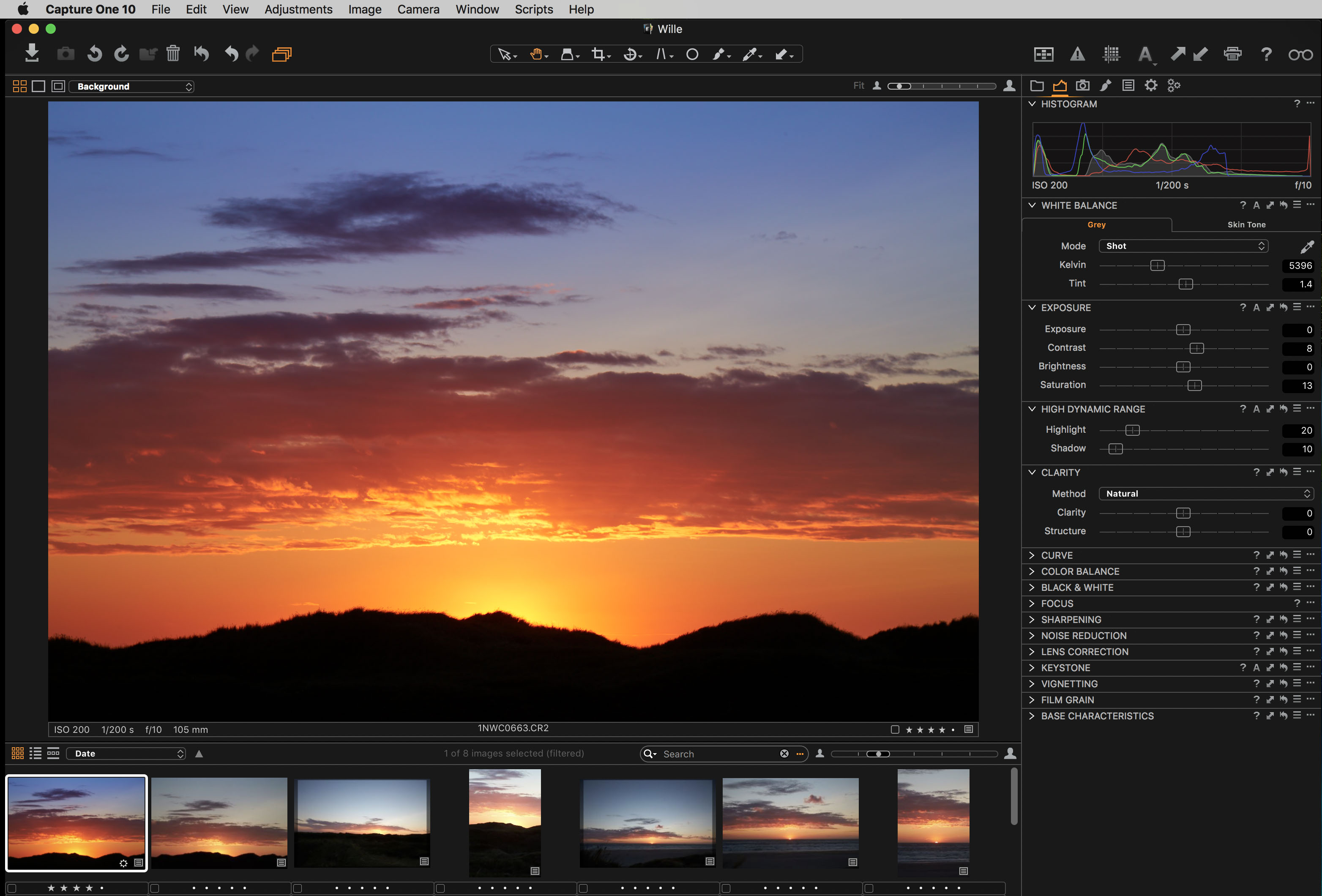Click the Proofing glasses icon

(1300, 55)
